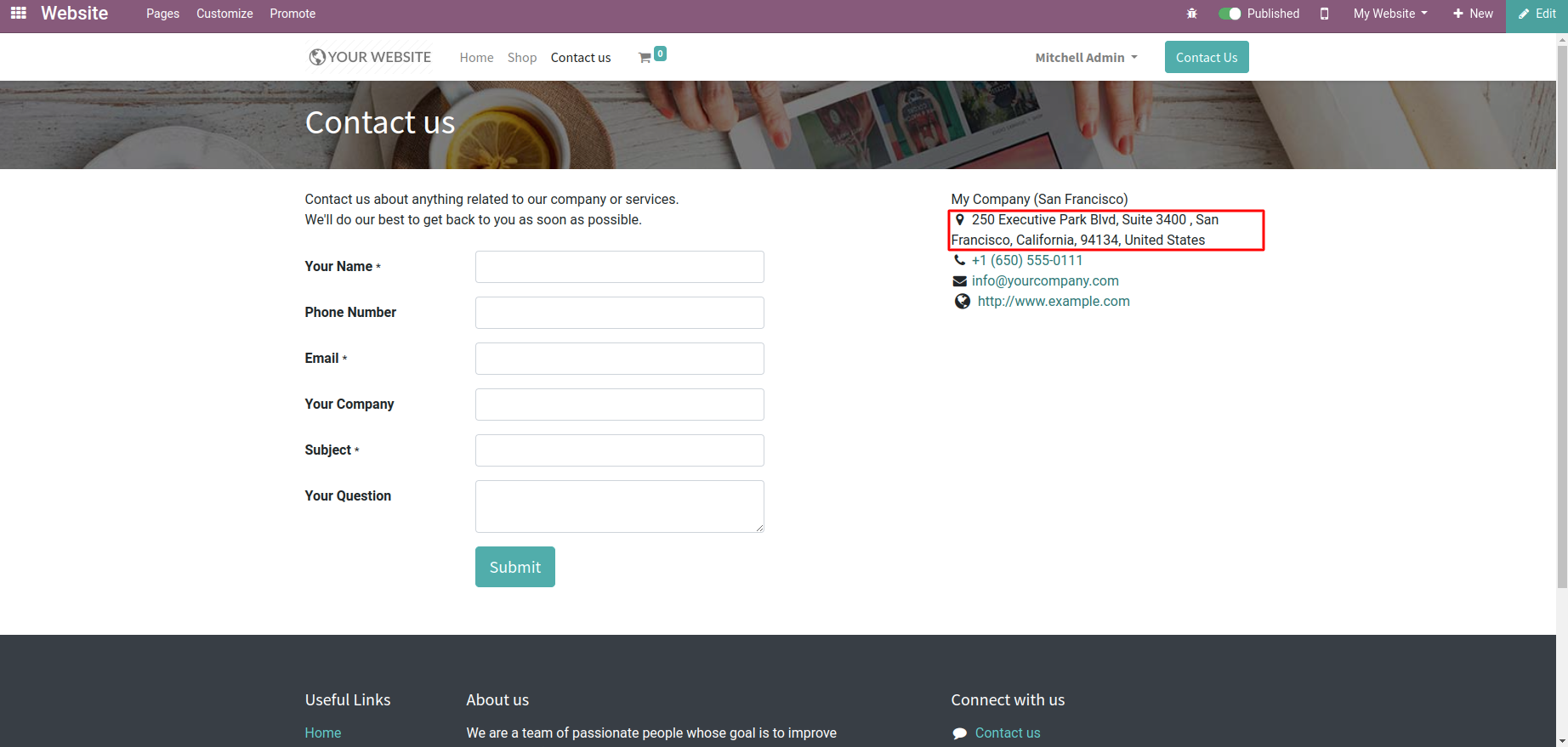Call +1 (650) 555-0111 link

point(1027,260)
